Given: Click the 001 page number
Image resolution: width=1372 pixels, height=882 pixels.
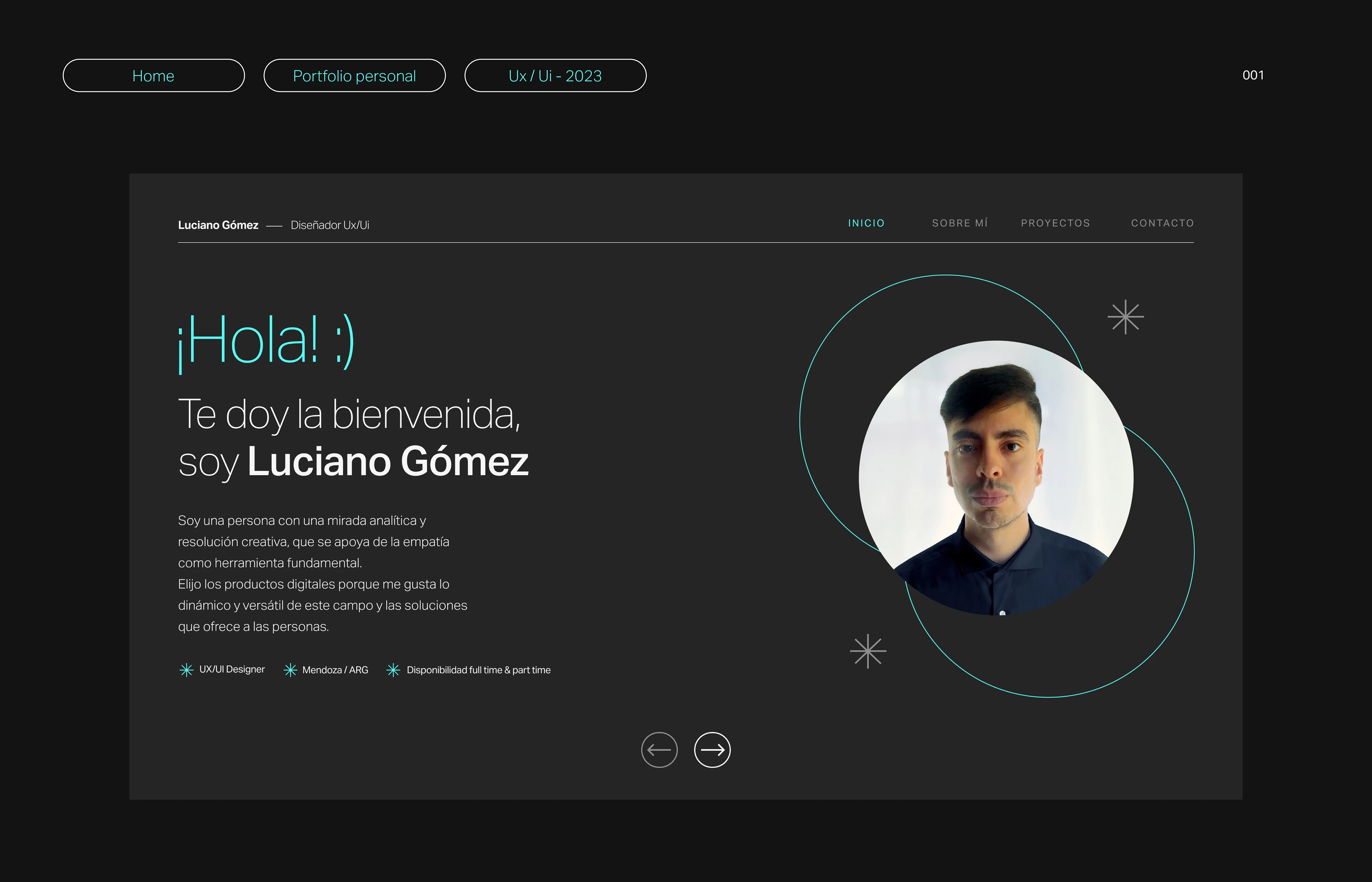Looking at the screenshot, I should click(x=1253, y=75).
